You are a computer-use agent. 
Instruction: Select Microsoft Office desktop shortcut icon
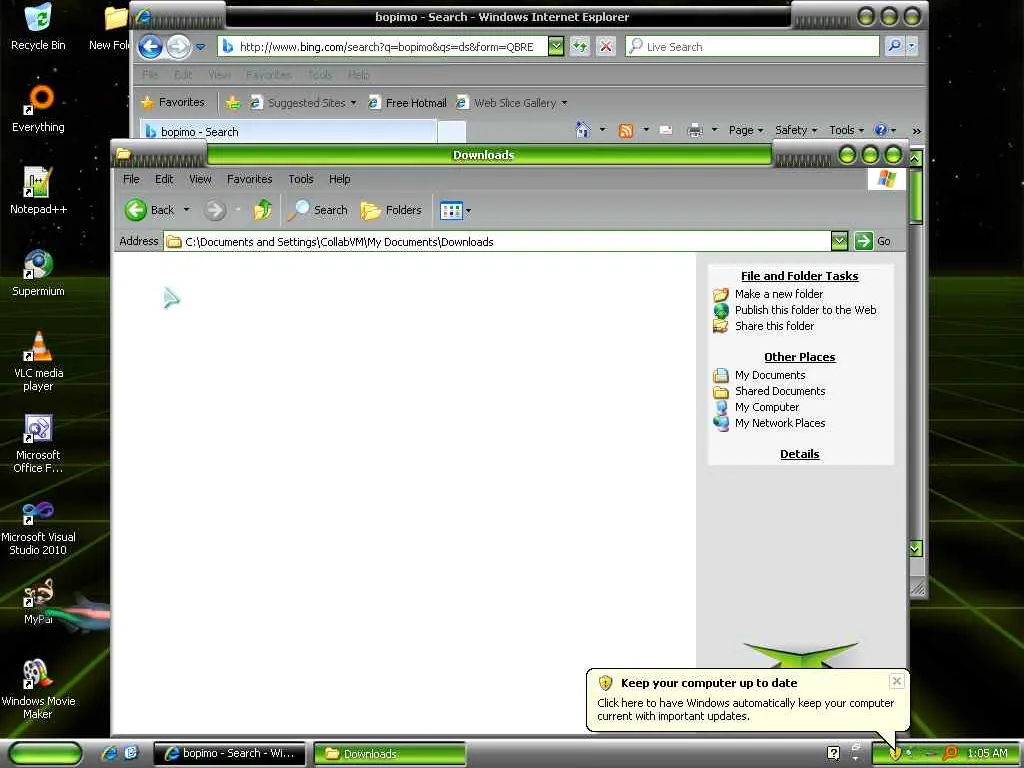38,443
